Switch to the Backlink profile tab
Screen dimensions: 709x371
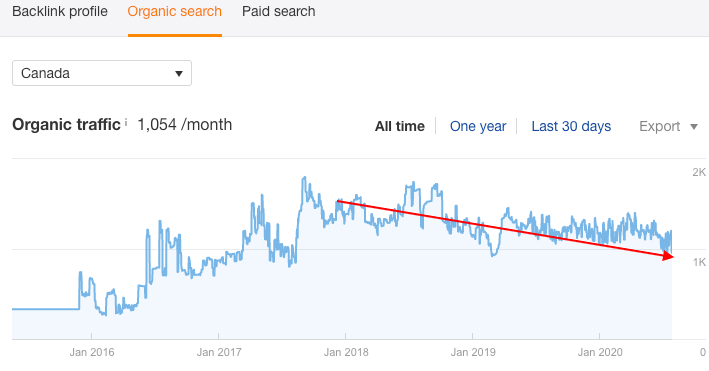(x=60, y=11)
